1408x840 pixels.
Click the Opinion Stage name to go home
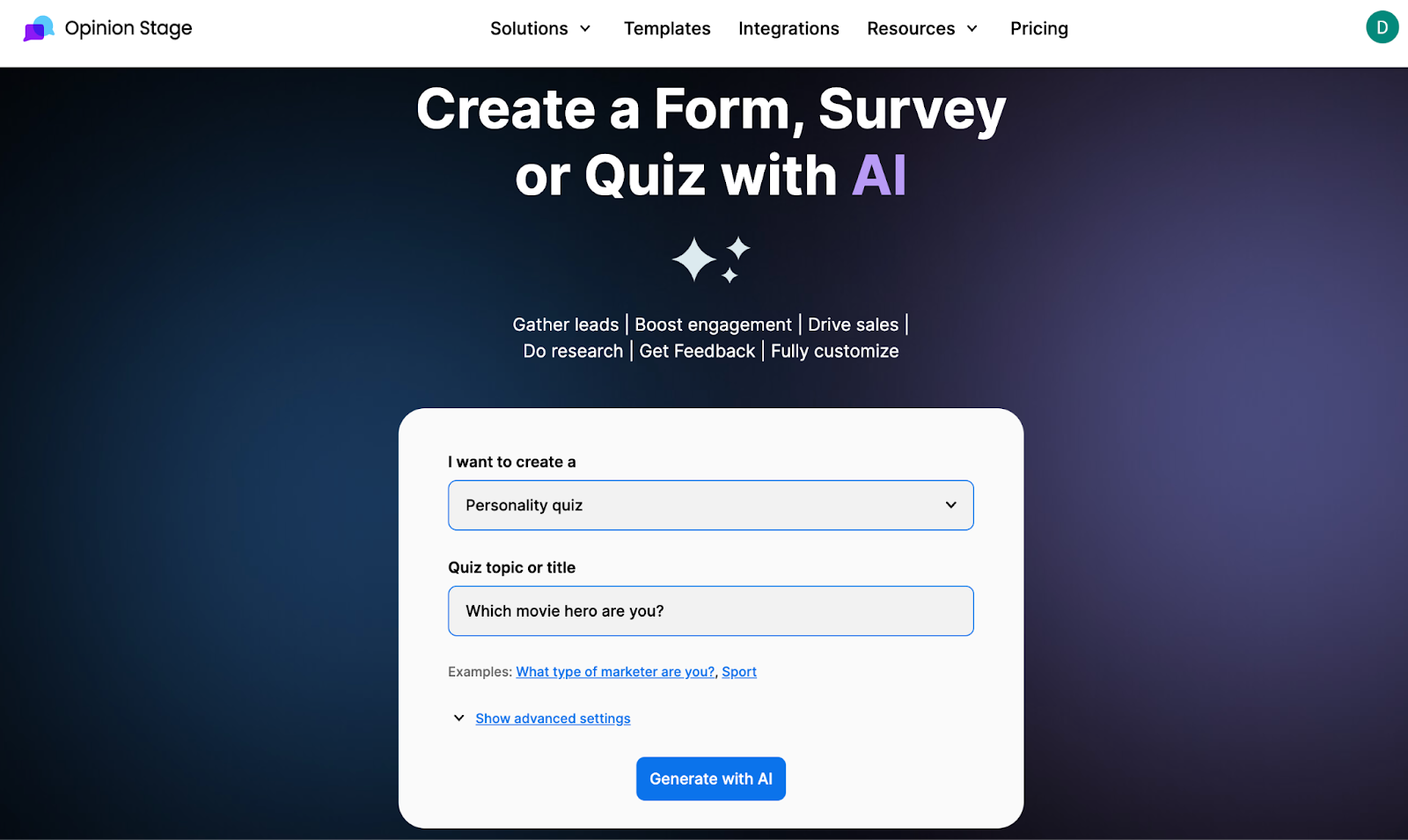click(128, 27)
